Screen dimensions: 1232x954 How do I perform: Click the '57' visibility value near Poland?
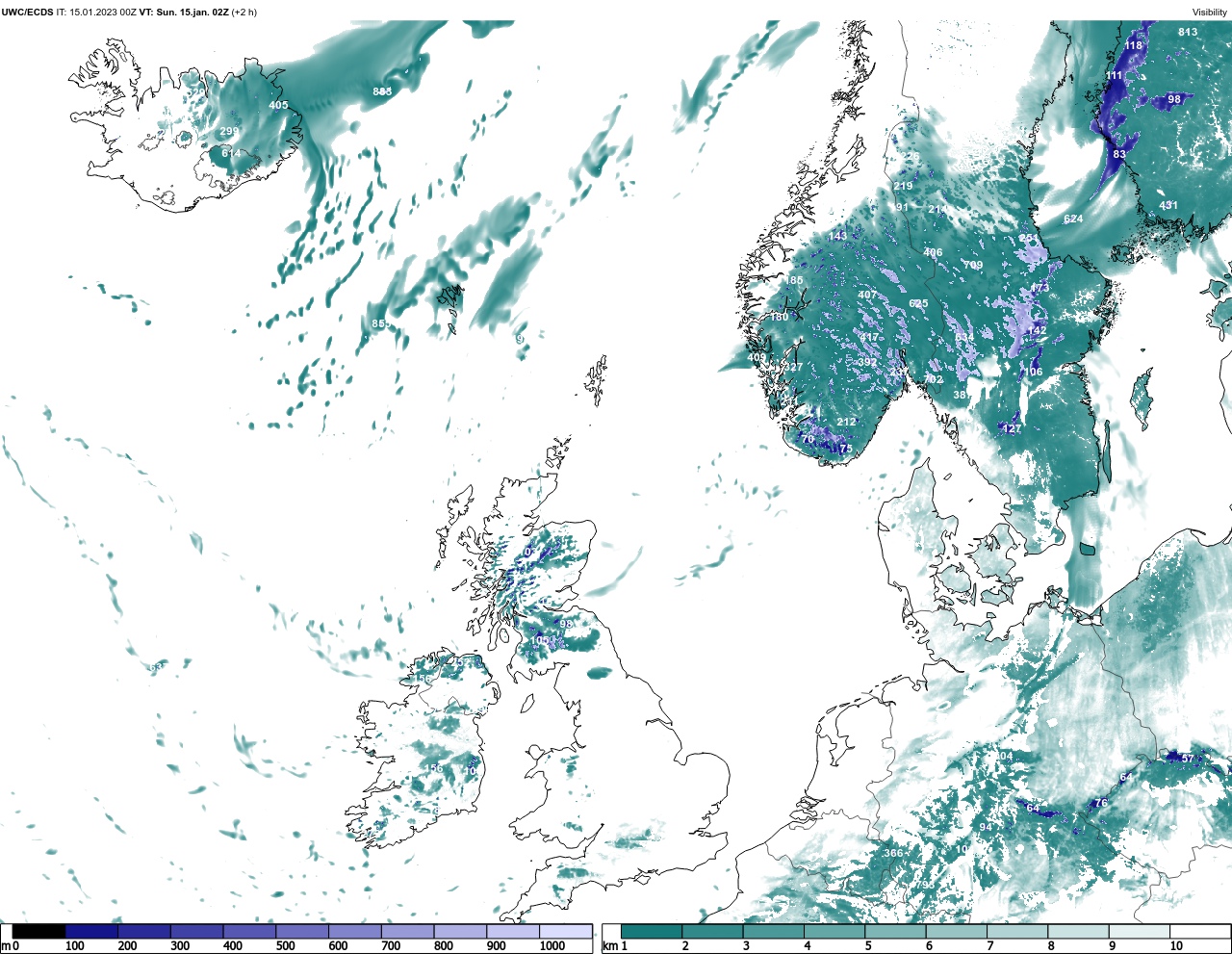pyautogui.click(x=1188, y=759)
